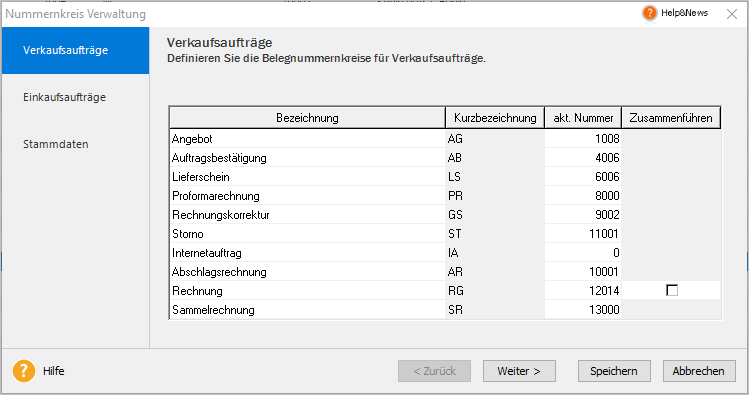The height and width of the screenshot is (395, 749).
Task: Open Help&News icon at top right
Action: (x=650, y=13)
